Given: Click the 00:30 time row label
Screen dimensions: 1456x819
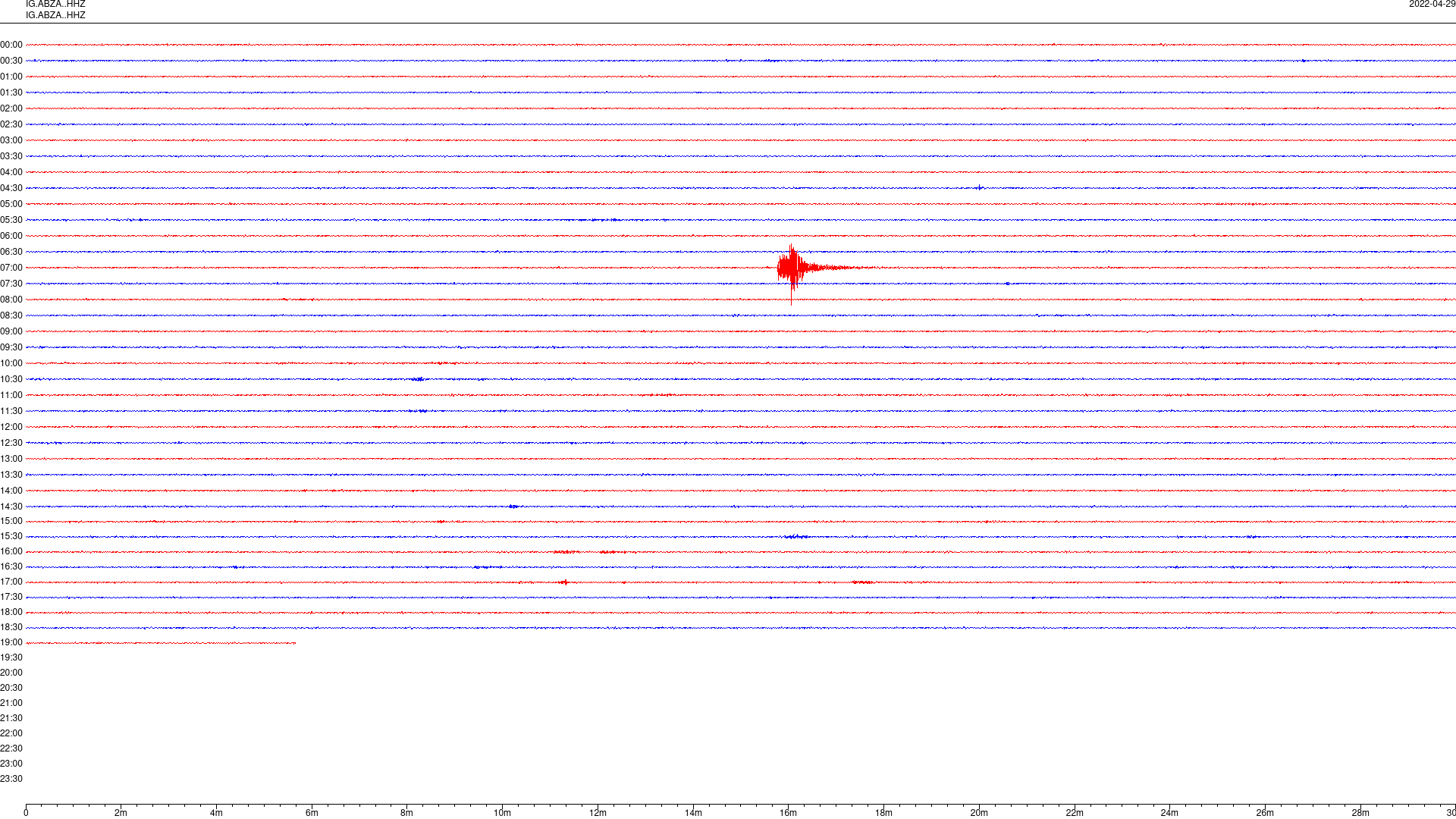Looking at the screenshot, I should coord(11,61).
